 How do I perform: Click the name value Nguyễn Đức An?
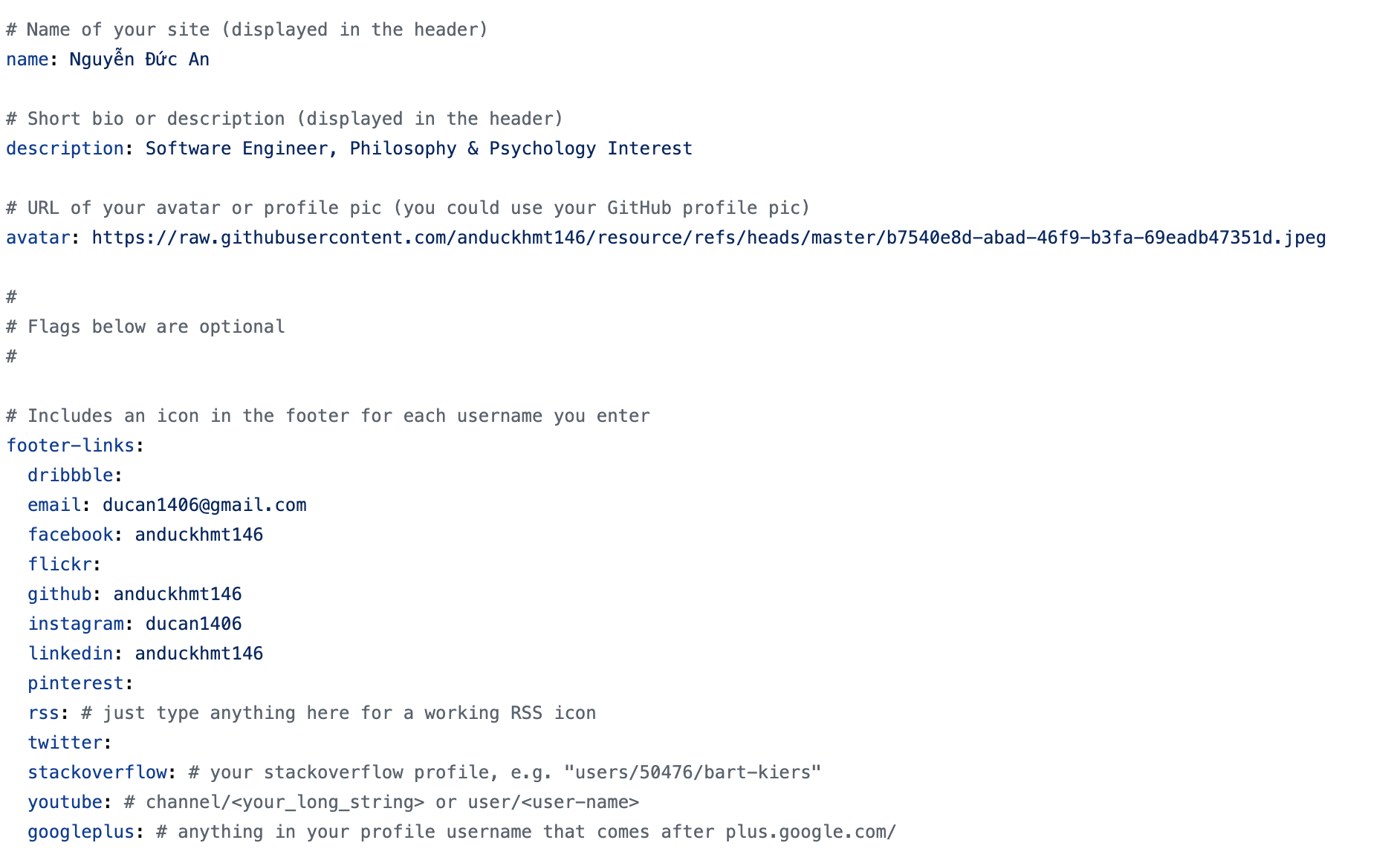139,59
